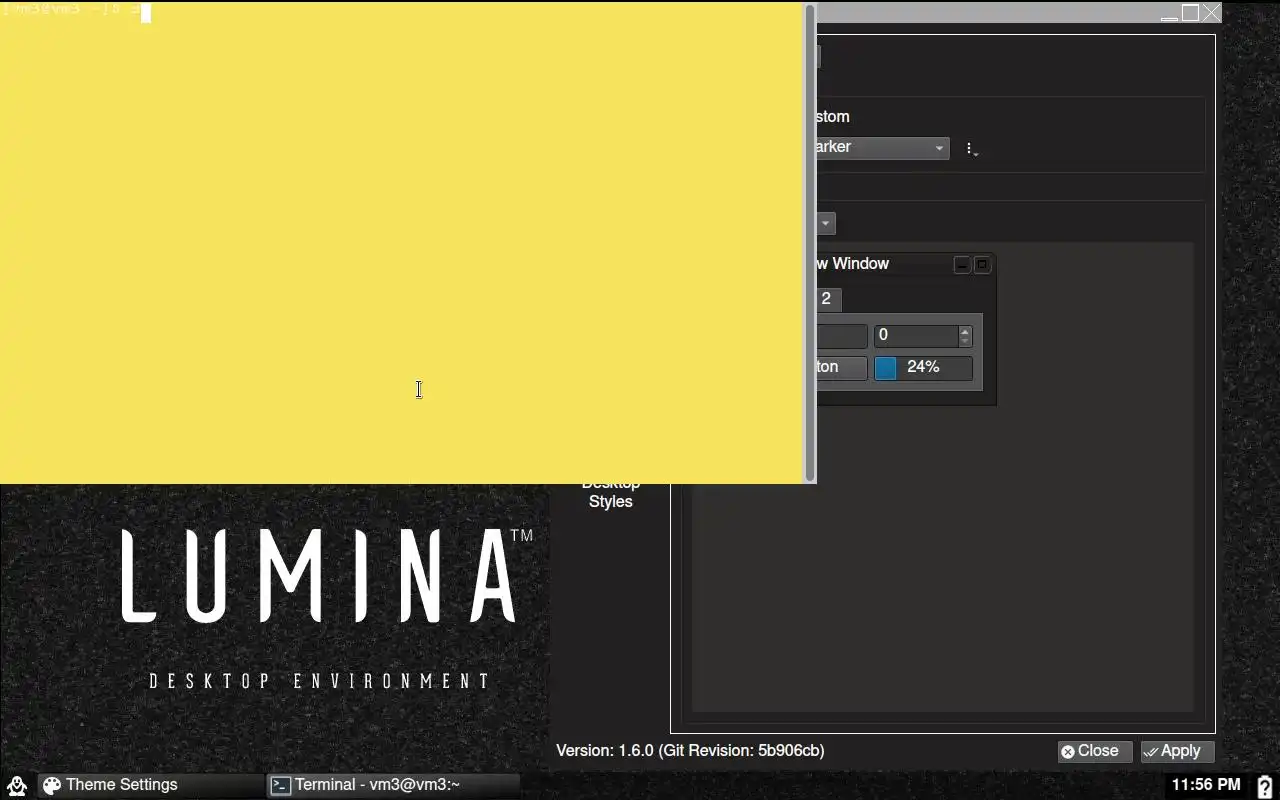Click the preview window's minimize icon

961,265
